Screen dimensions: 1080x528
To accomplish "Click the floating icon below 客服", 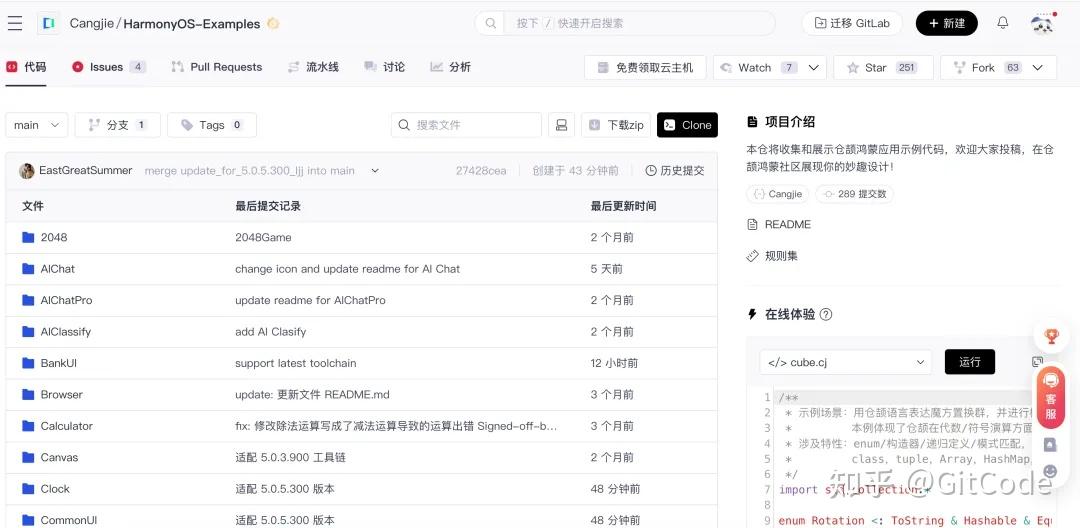I will (x=1050, y=445).
